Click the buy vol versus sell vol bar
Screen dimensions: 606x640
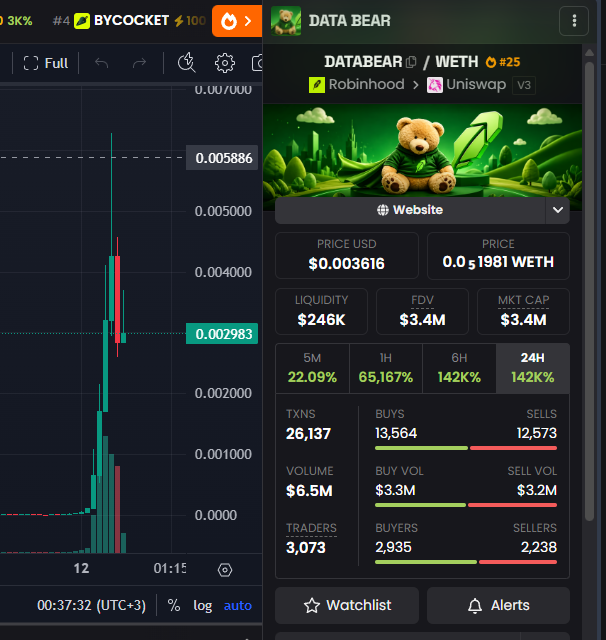tap(466, 505)
